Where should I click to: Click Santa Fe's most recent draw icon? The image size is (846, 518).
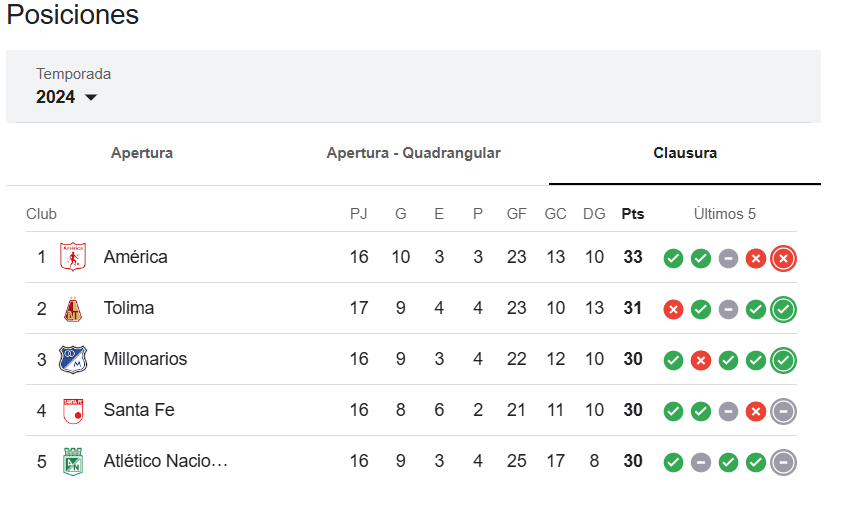783,412
